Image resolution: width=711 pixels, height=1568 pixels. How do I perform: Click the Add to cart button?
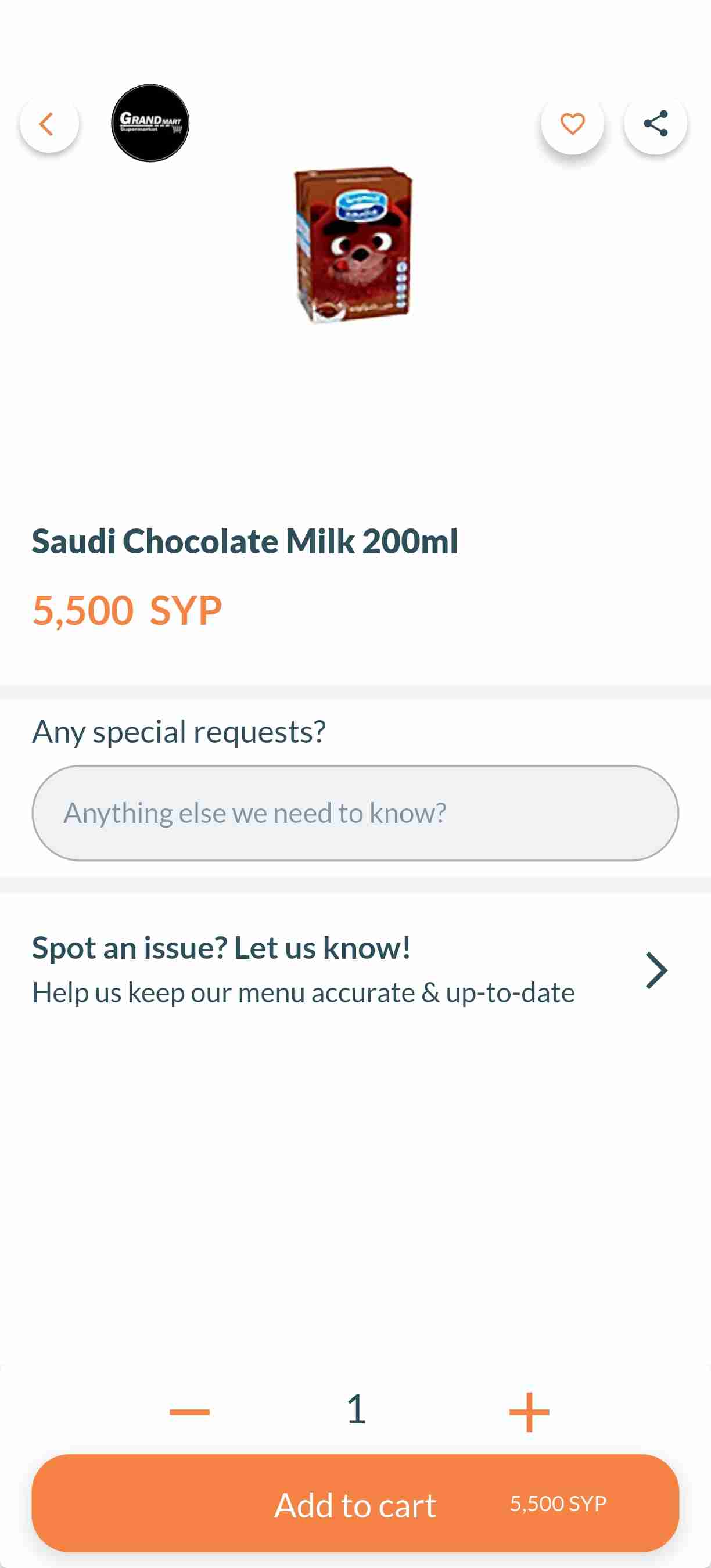pos(355,1504)
